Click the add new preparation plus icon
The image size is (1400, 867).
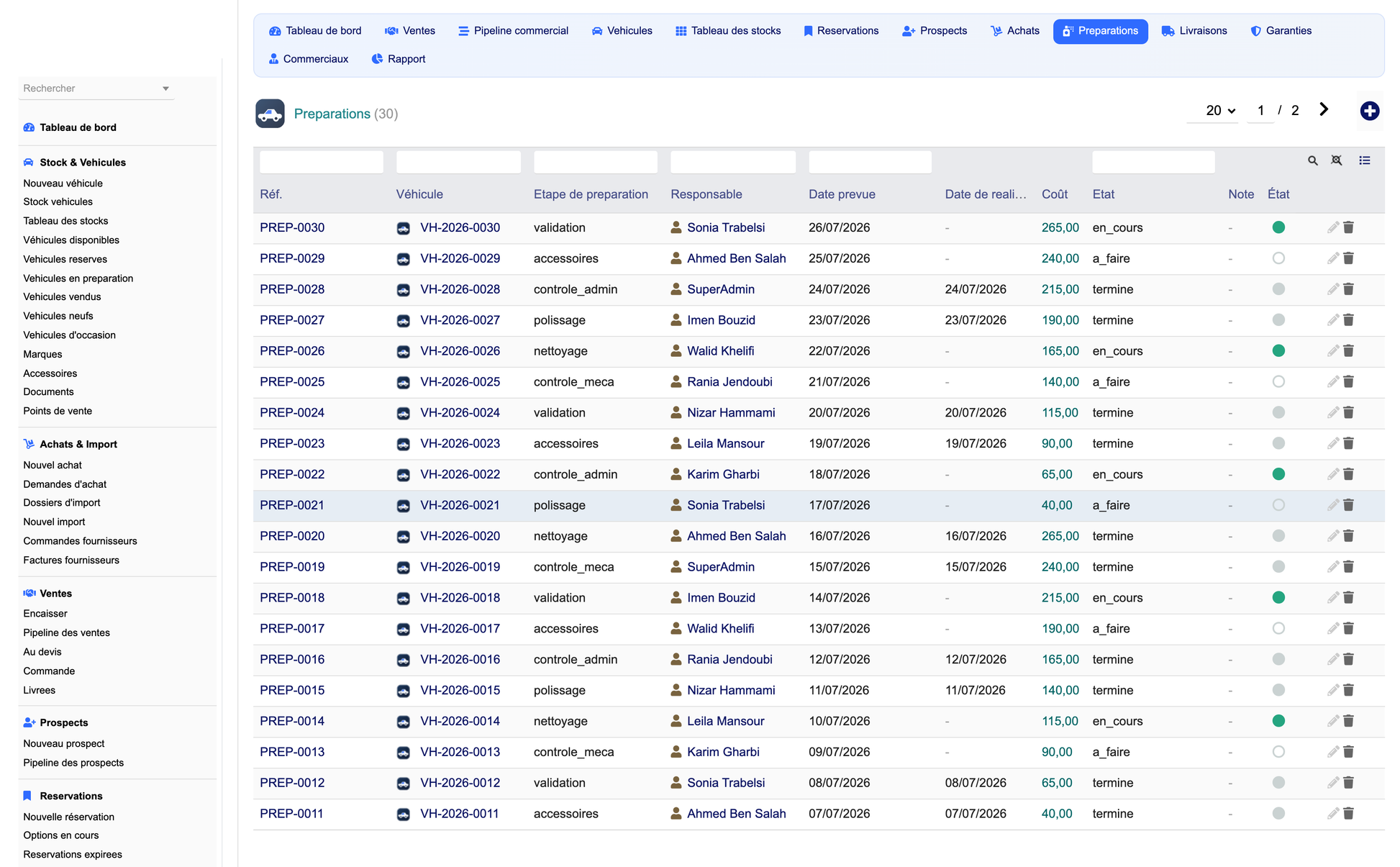(x=1369, y=111)
